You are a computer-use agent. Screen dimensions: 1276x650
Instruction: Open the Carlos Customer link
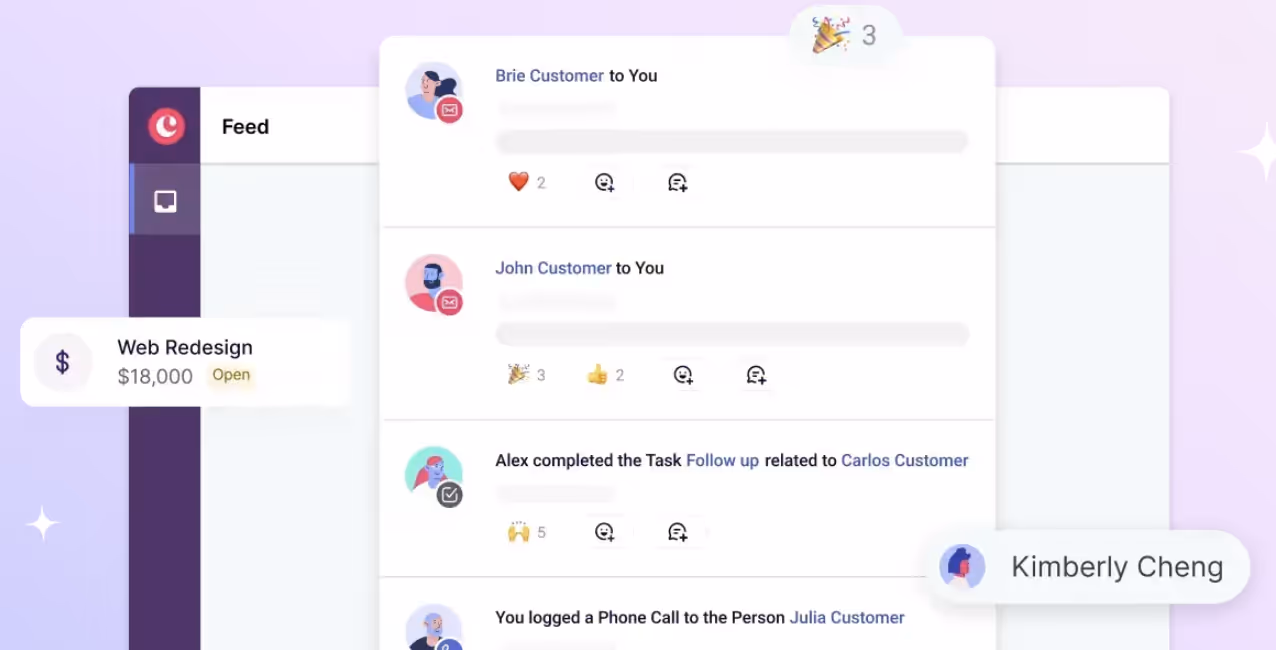905,461
